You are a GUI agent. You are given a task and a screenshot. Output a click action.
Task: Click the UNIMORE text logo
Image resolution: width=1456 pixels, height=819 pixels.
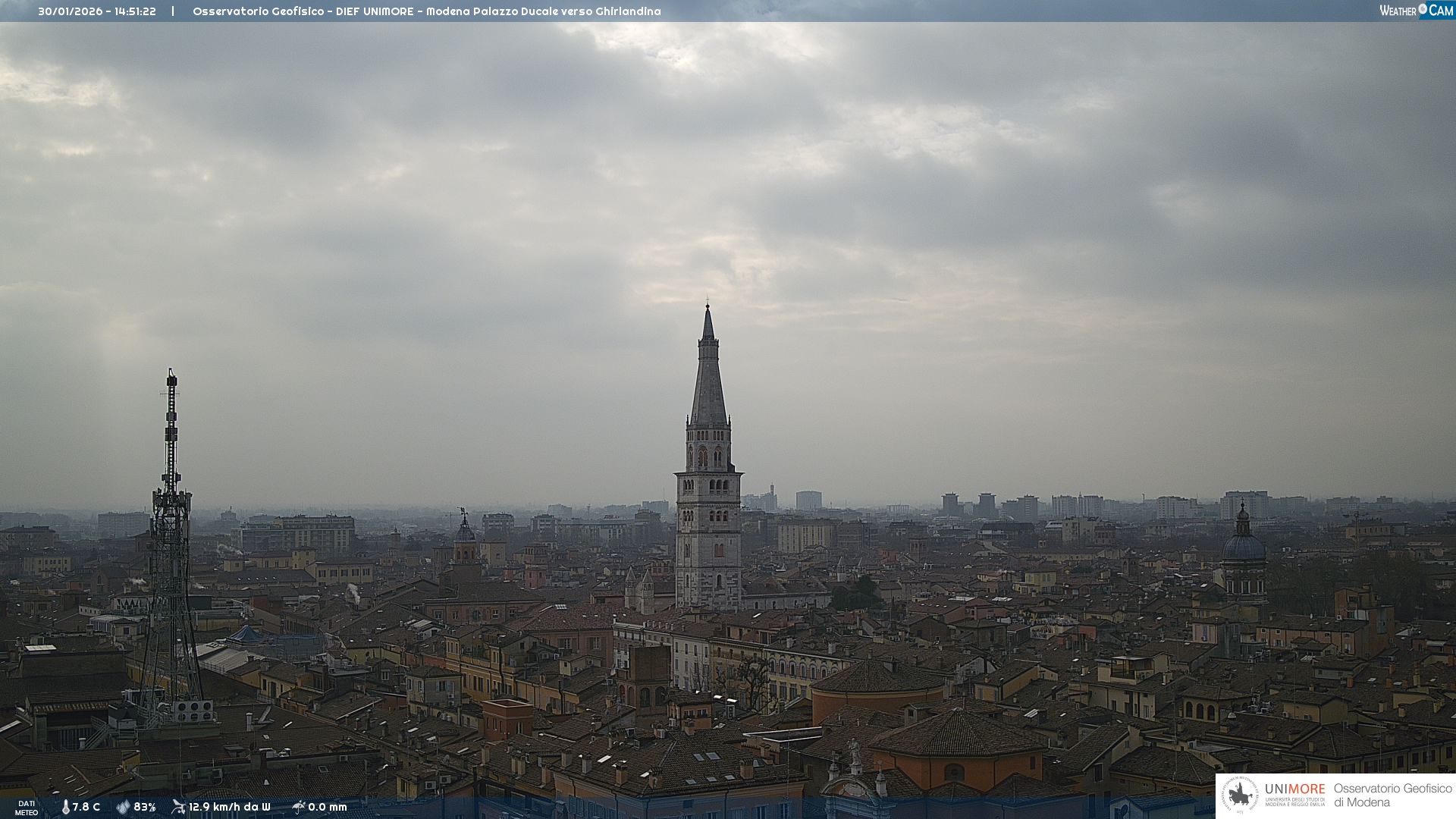pyautogui.click(x=1294, y=789)
